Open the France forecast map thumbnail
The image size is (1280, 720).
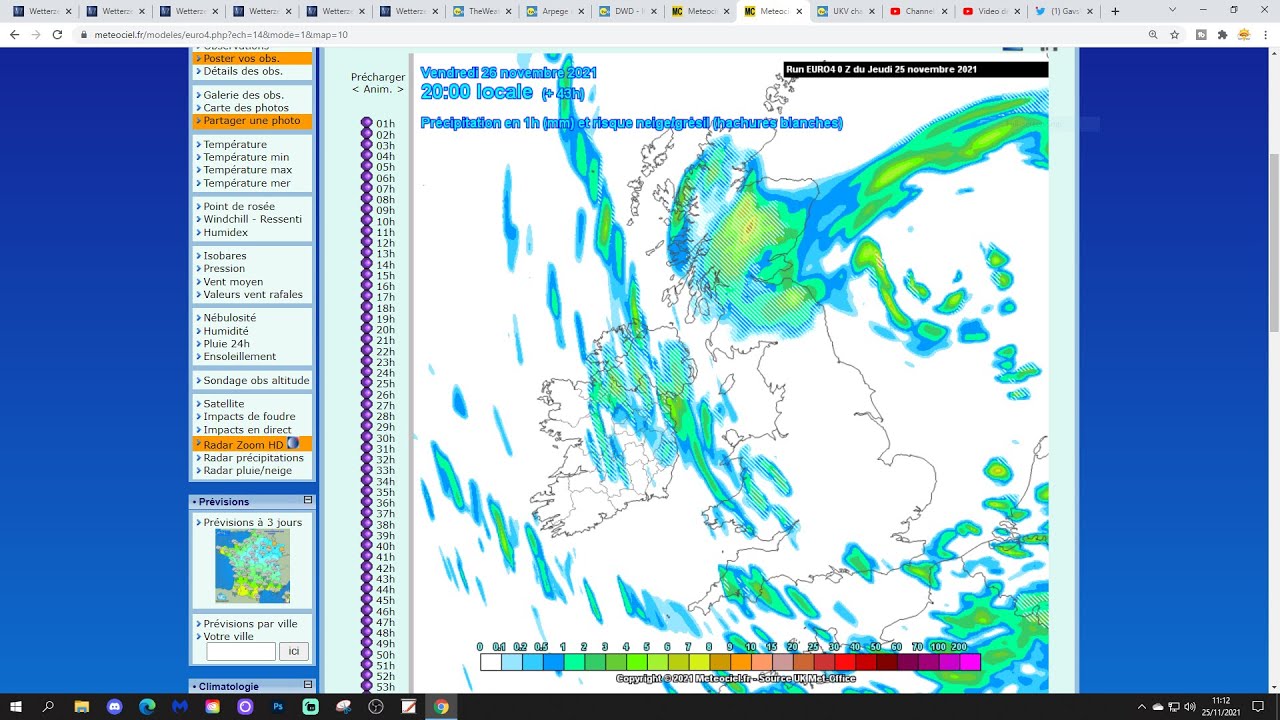tap(252, 566)
